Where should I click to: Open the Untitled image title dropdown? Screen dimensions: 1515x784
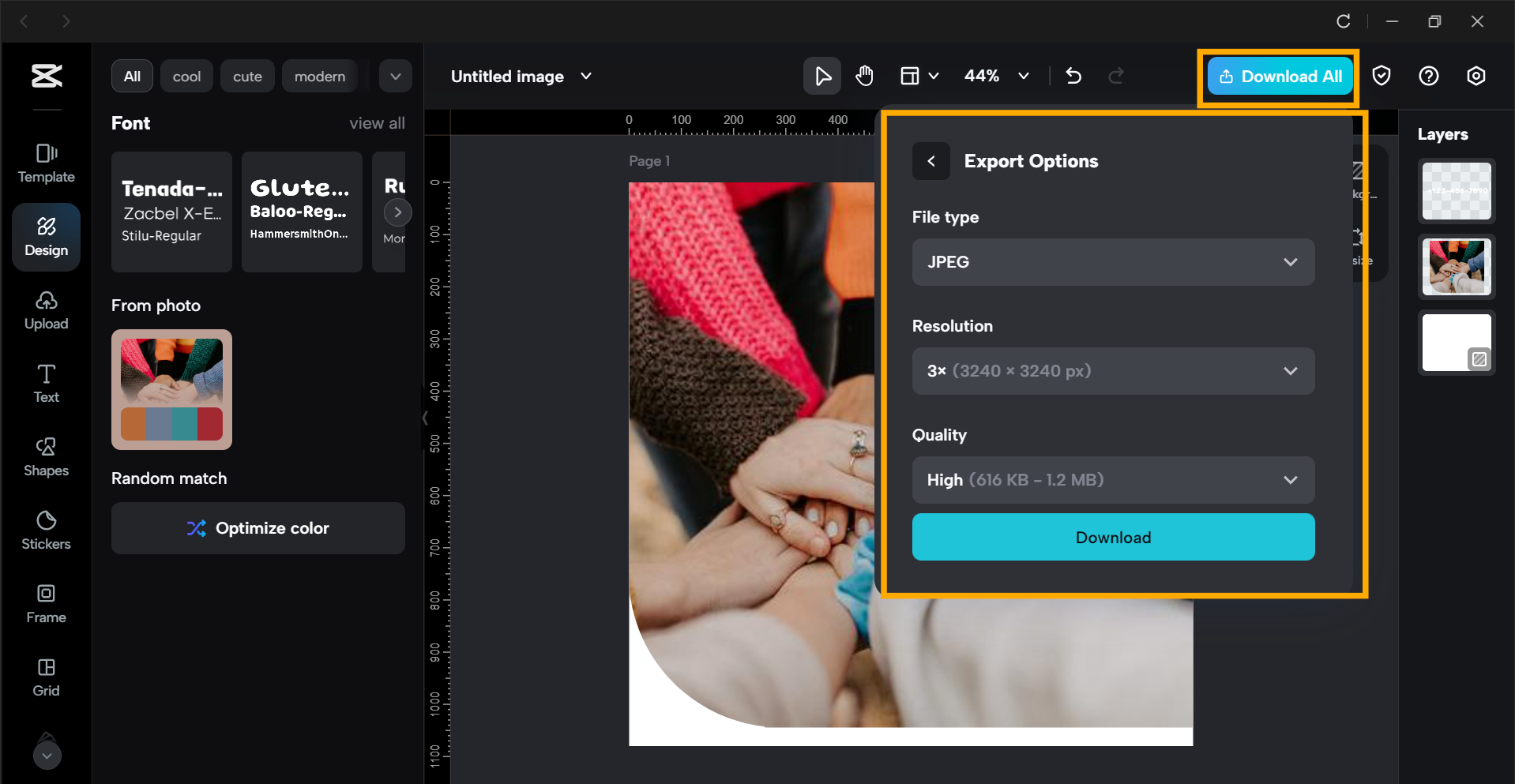[x=521, y=77]
